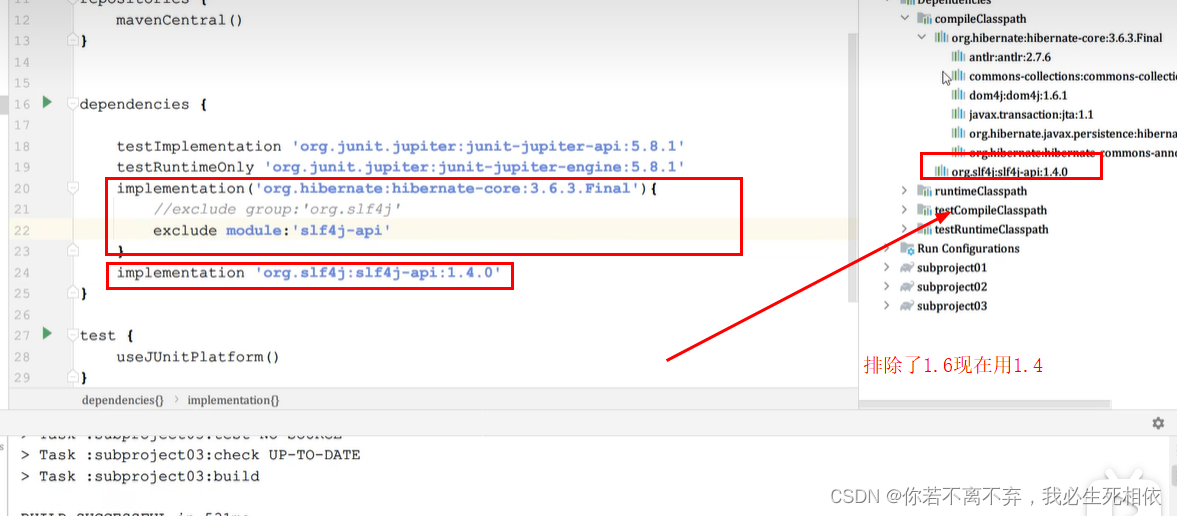The image size is (1177, 516).
Task: Click the subproject03:build output line
Action: tap(140, 476)
